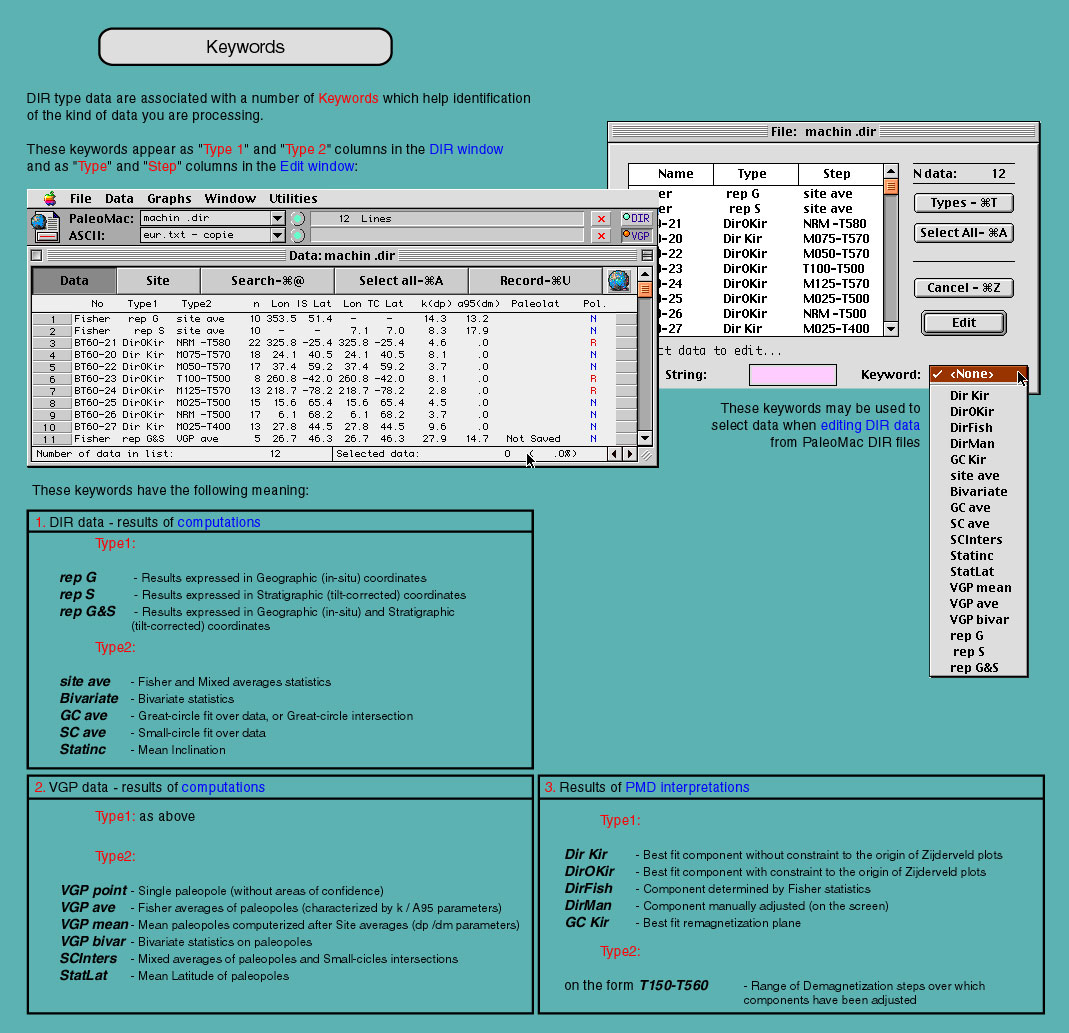Screen dimensions: 1069x1033
Task: Click the Data window's scroll up arrow
Action: click(645, 273)
